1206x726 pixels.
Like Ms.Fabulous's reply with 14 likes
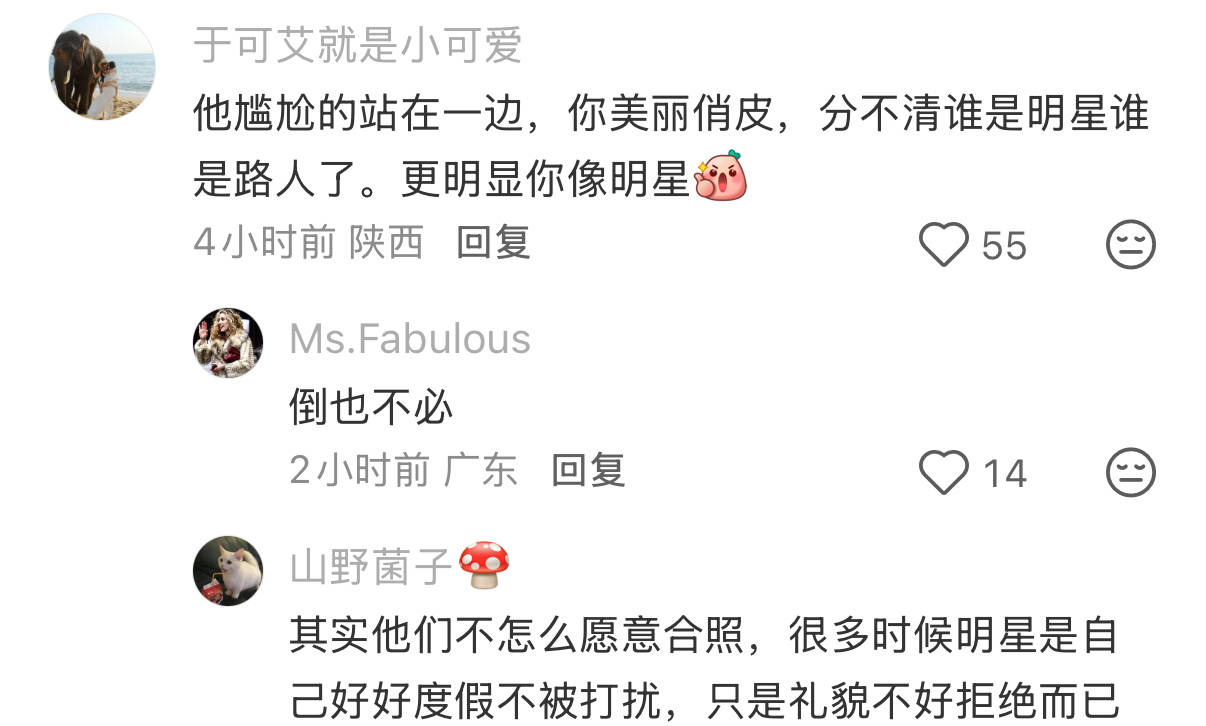coord(944,473)
